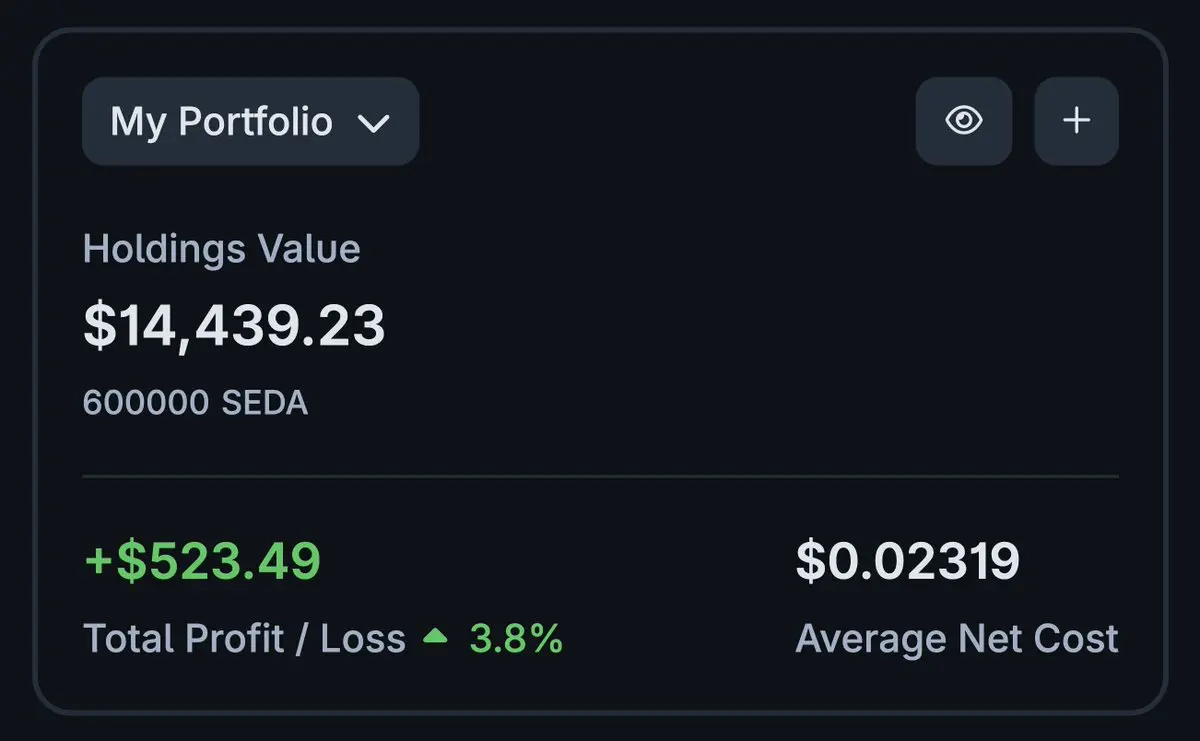Click the +$523.49 profit figure
This screenshot has height=741, width=1200.
coord(202,560)
